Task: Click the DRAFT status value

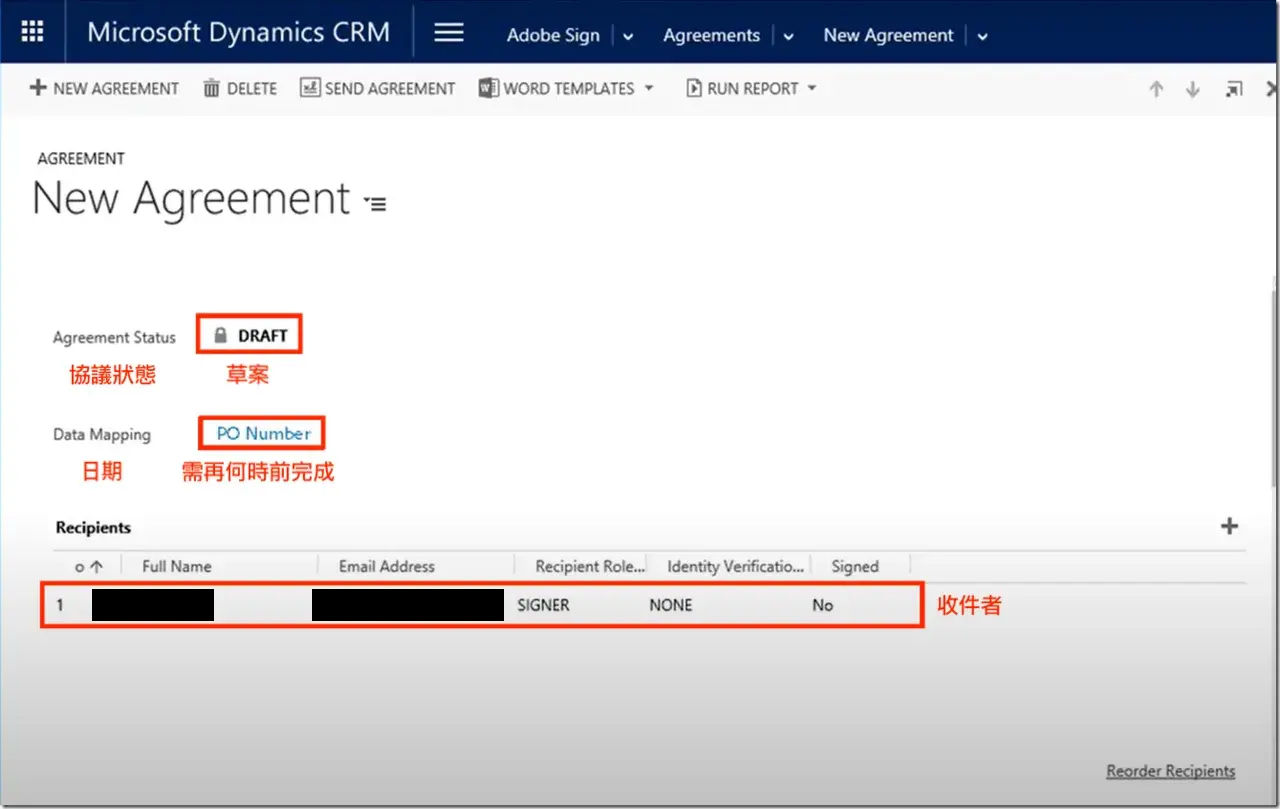Action: 263,336
